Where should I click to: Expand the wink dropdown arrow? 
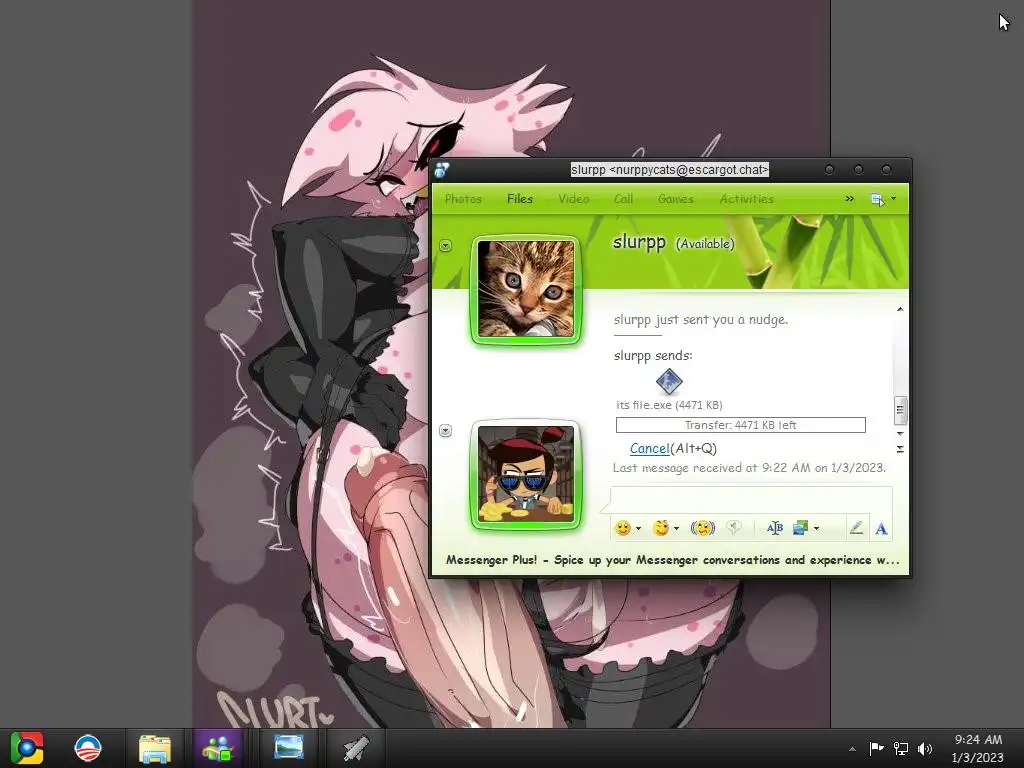[x=677, y=528]
